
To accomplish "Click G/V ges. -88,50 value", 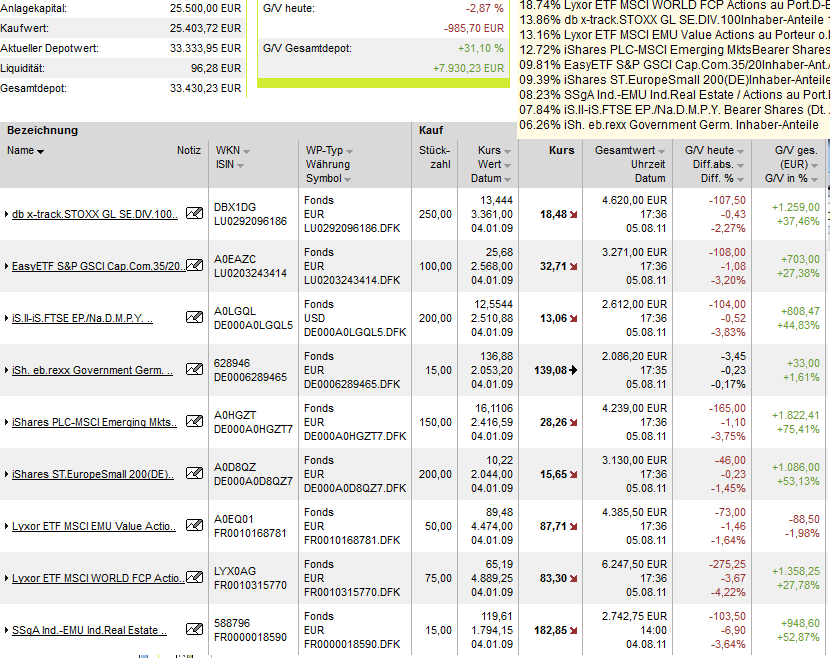I will coord(804,519).
